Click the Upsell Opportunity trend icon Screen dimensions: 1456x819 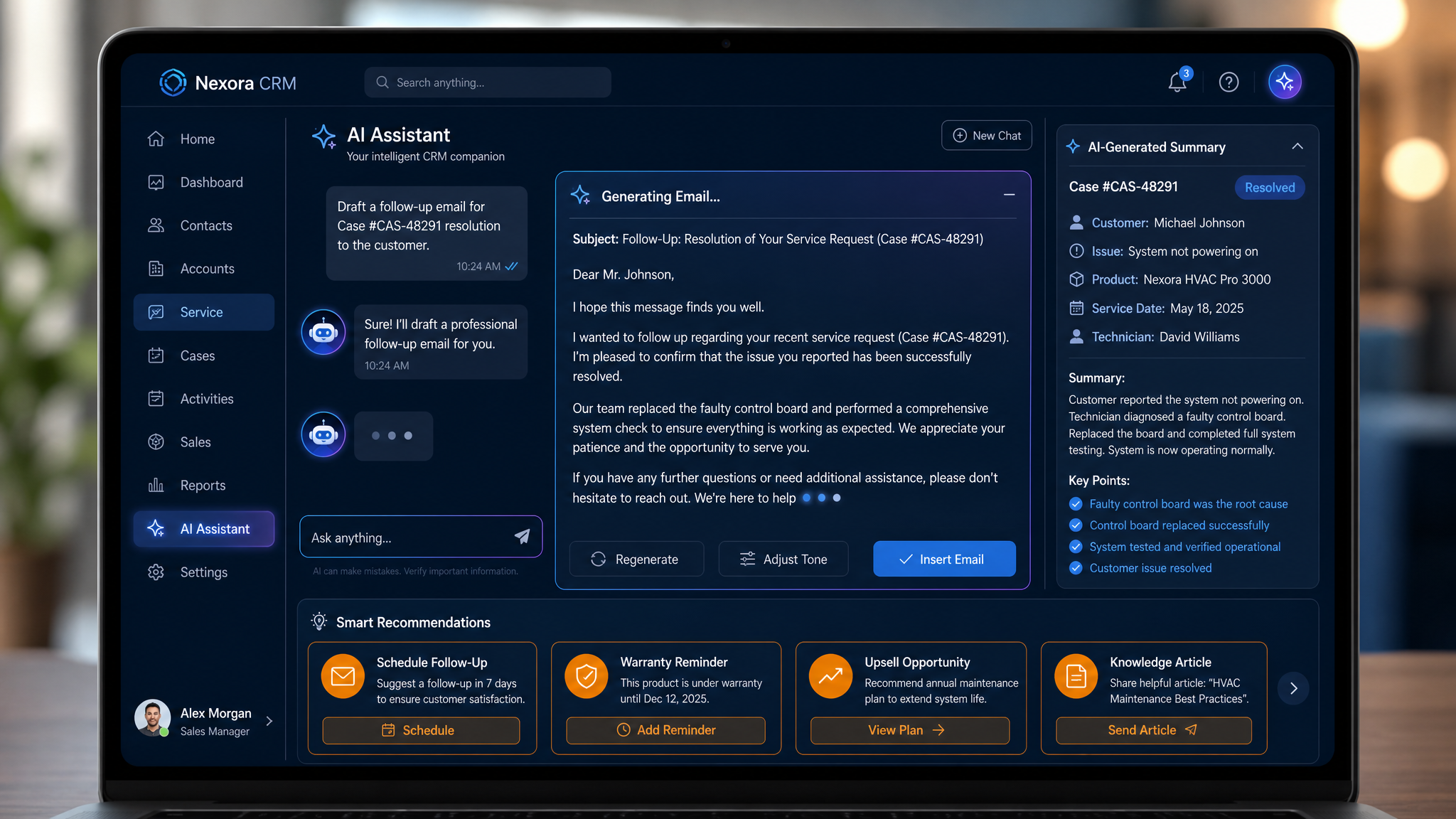pos(830,676)
